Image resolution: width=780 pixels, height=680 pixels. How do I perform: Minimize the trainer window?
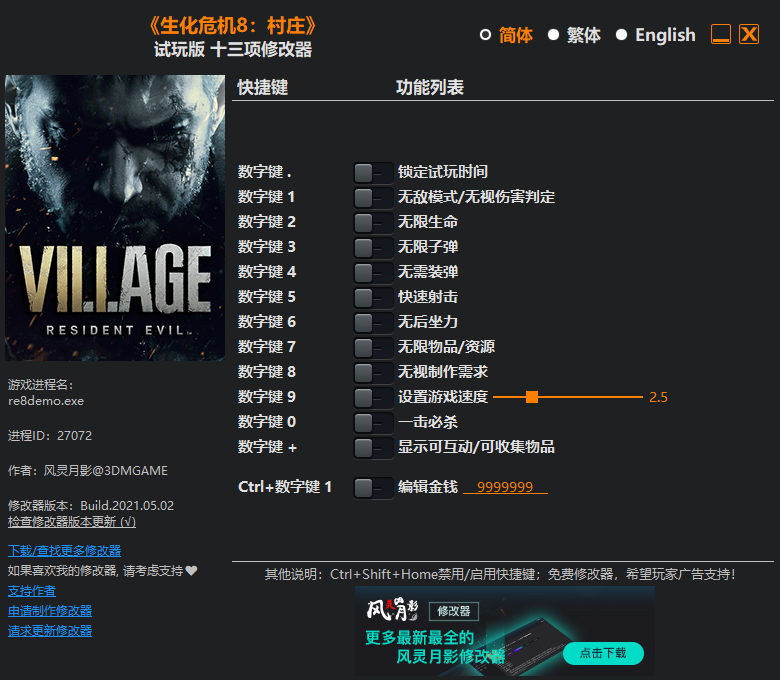click(x=721, y=35)
